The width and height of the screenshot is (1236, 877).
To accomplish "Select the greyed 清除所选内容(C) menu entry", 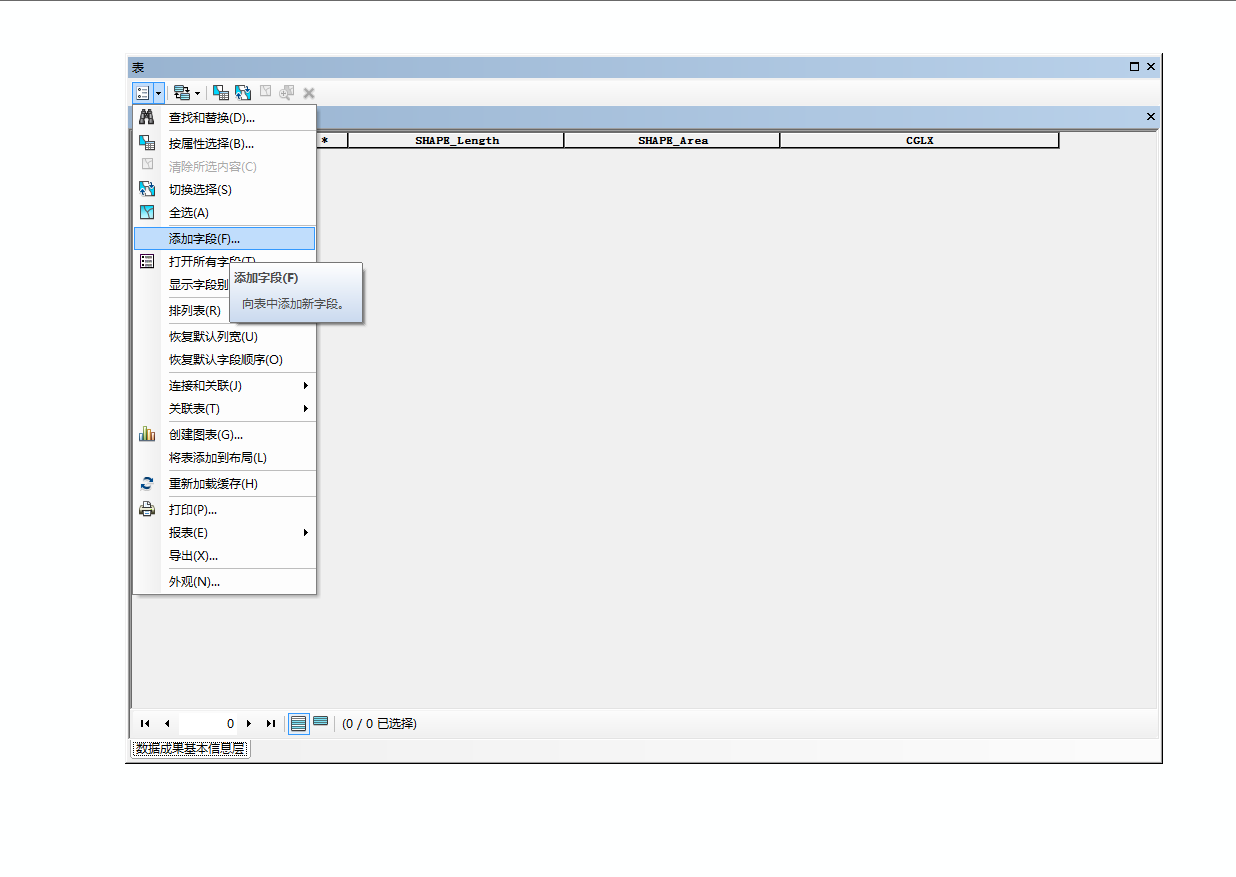I will (225, 166).
